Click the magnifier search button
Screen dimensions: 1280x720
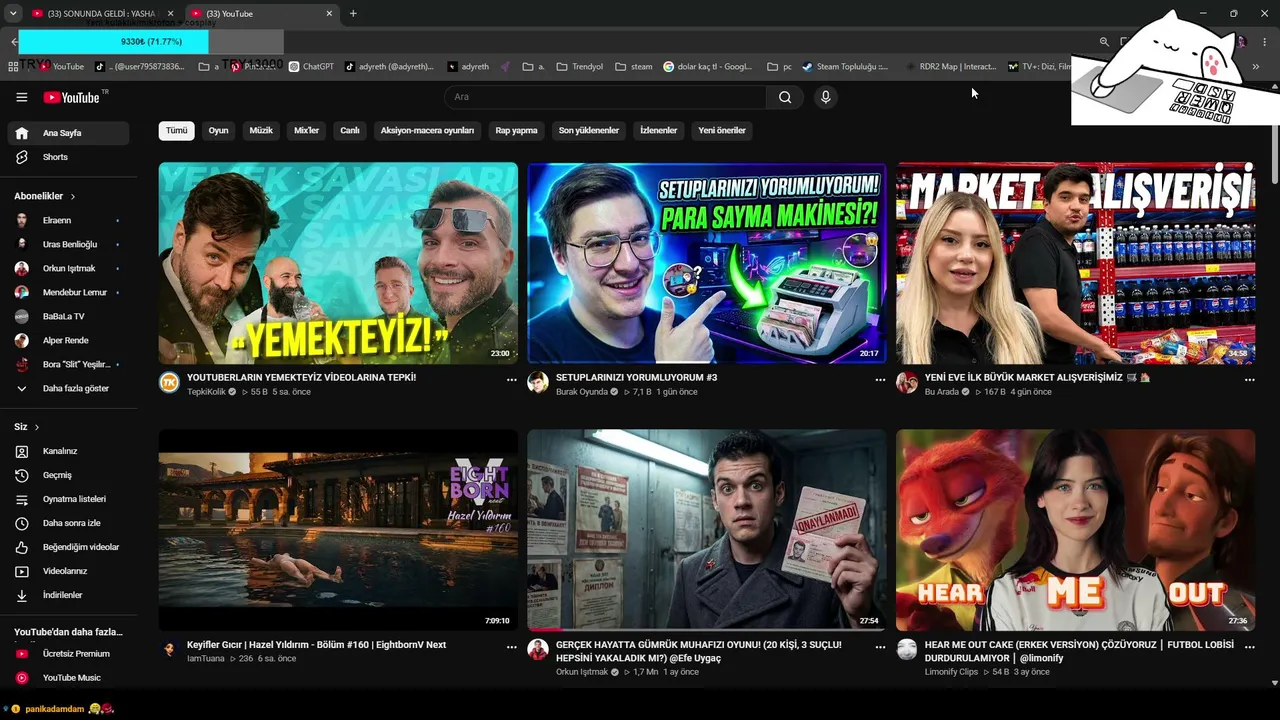tap(785, 97)
